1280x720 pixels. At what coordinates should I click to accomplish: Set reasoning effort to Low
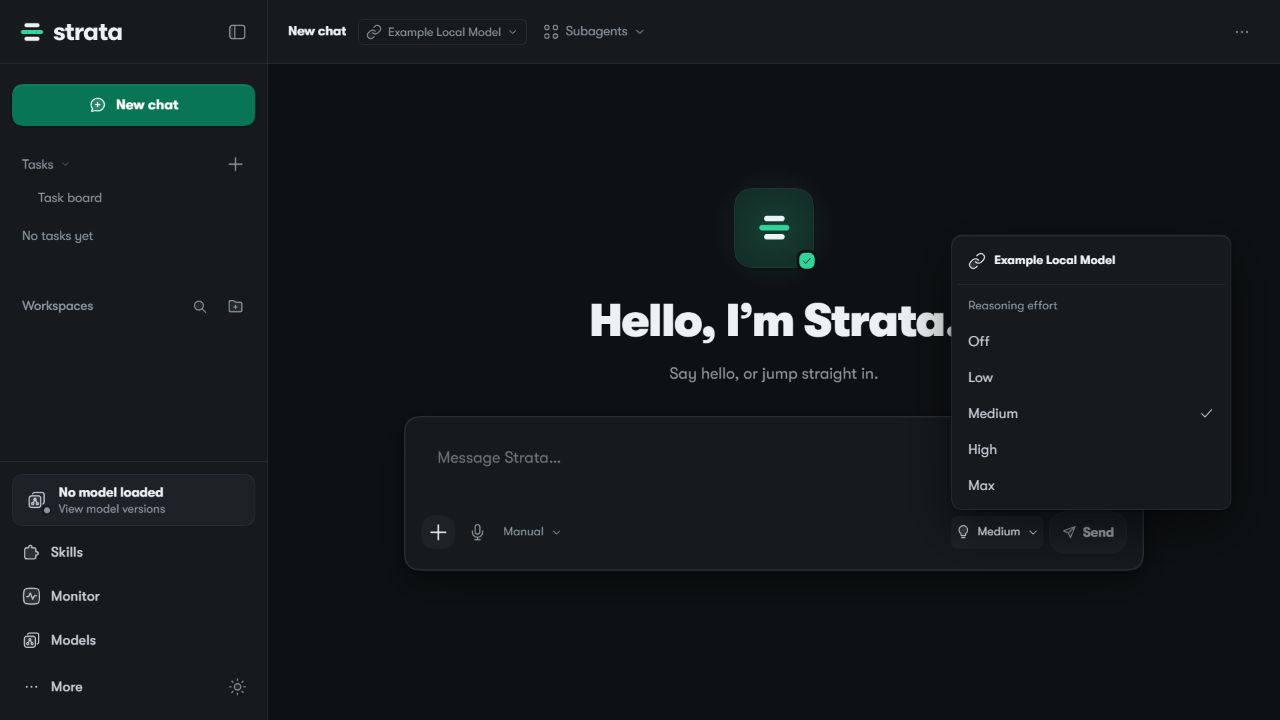1091,377
